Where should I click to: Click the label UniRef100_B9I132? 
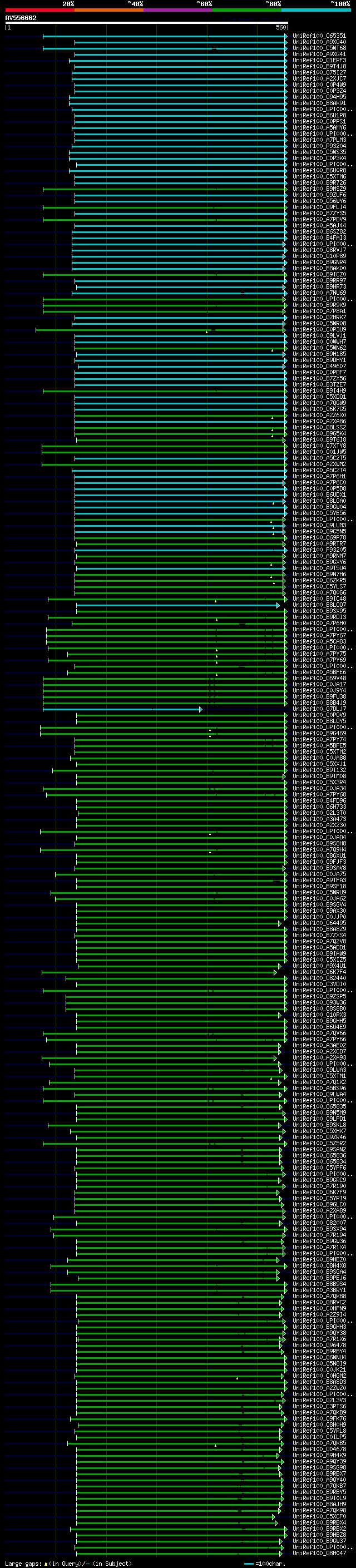pyautogui.click(x=319, y=770)
